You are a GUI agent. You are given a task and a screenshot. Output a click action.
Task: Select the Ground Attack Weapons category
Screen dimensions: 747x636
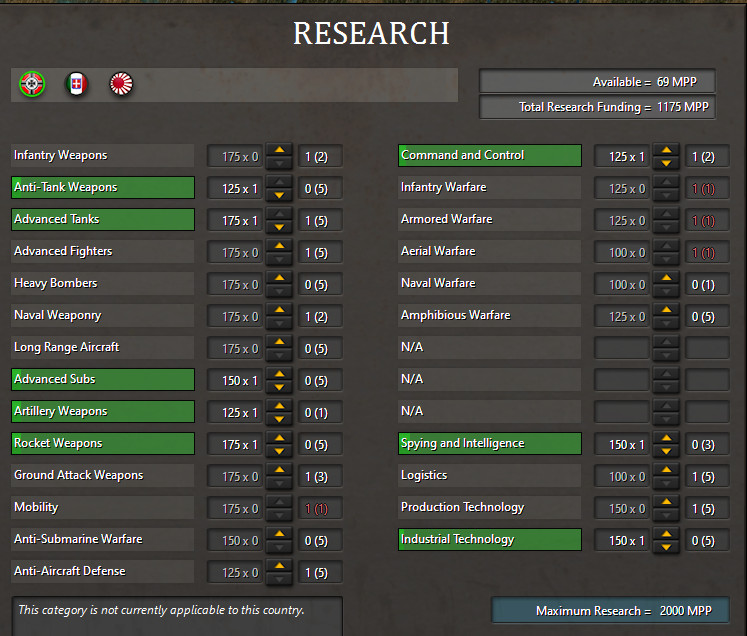click(x=102, y=475)
